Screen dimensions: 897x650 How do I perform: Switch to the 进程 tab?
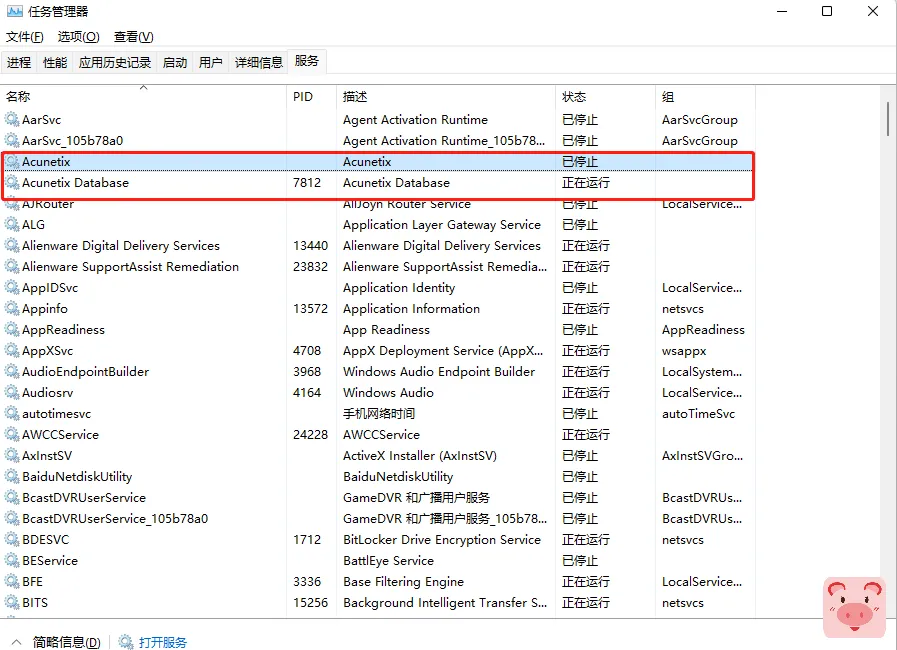[x=19, y=62]
